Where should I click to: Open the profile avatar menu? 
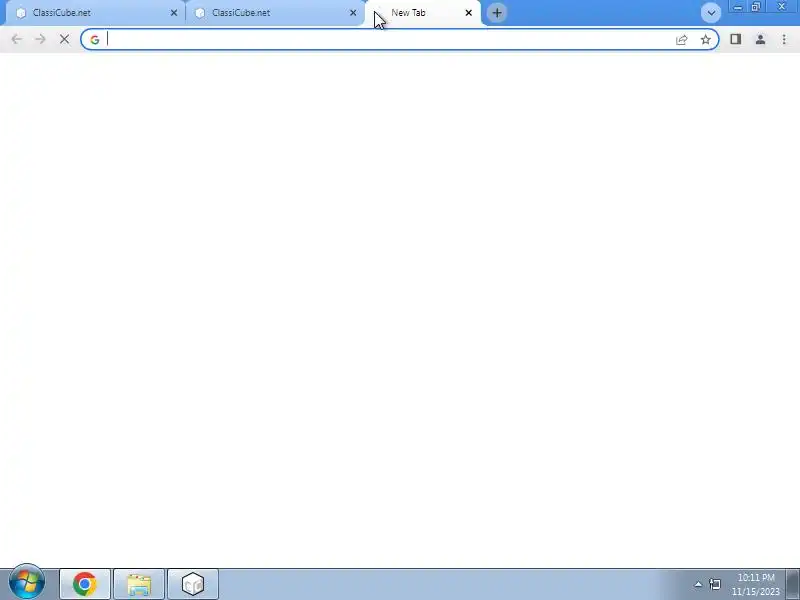(760, 39)
